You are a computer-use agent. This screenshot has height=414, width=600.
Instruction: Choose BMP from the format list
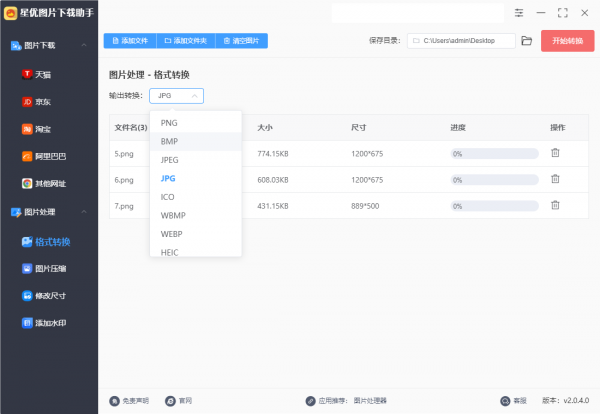196,142
